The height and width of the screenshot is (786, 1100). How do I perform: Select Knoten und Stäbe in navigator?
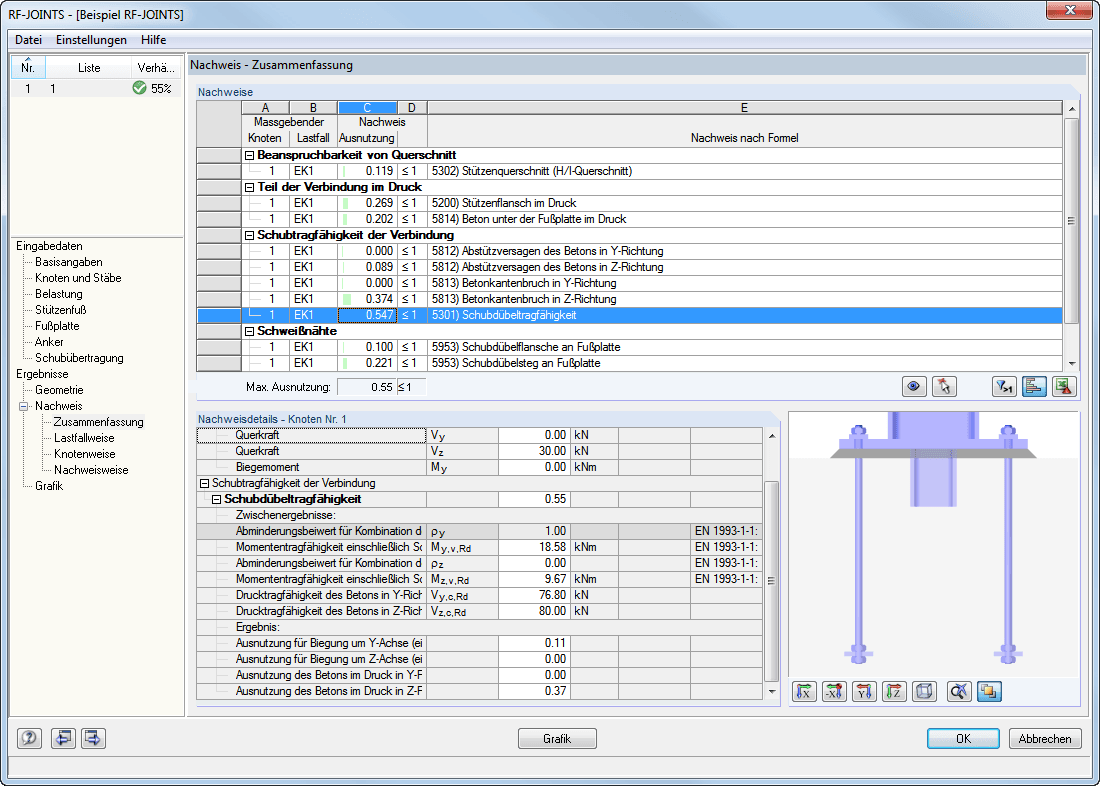(78, 279)
